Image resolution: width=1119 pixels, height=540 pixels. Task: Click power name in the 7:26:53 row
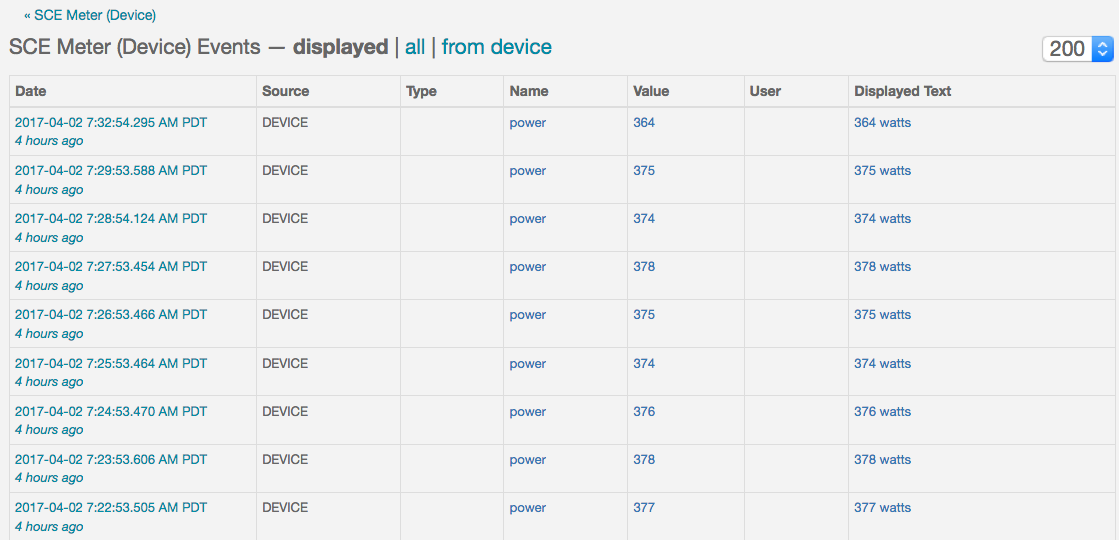(x=527, y=315)
